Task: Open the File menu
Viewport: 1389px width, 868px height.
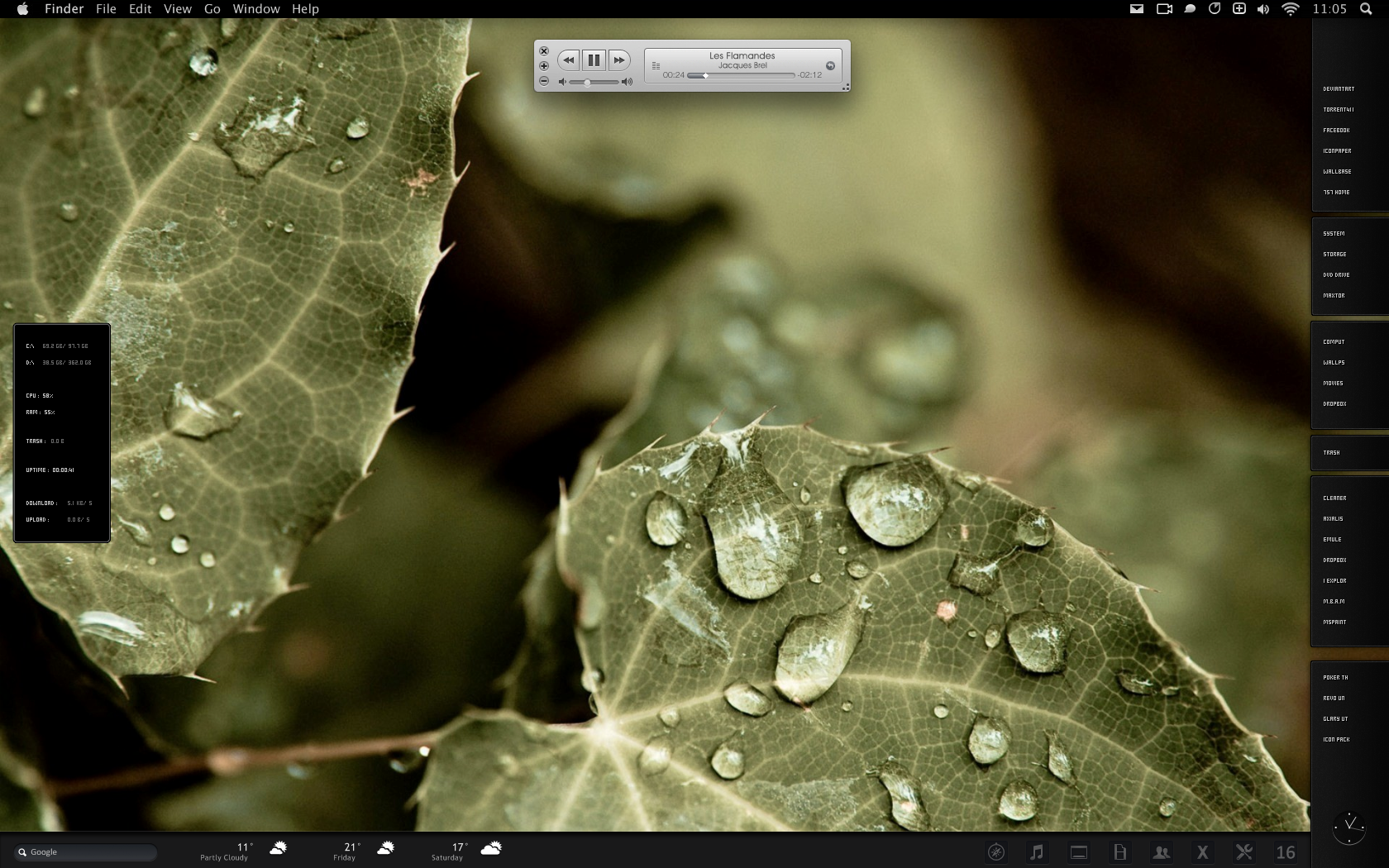Action: point(106,9)
